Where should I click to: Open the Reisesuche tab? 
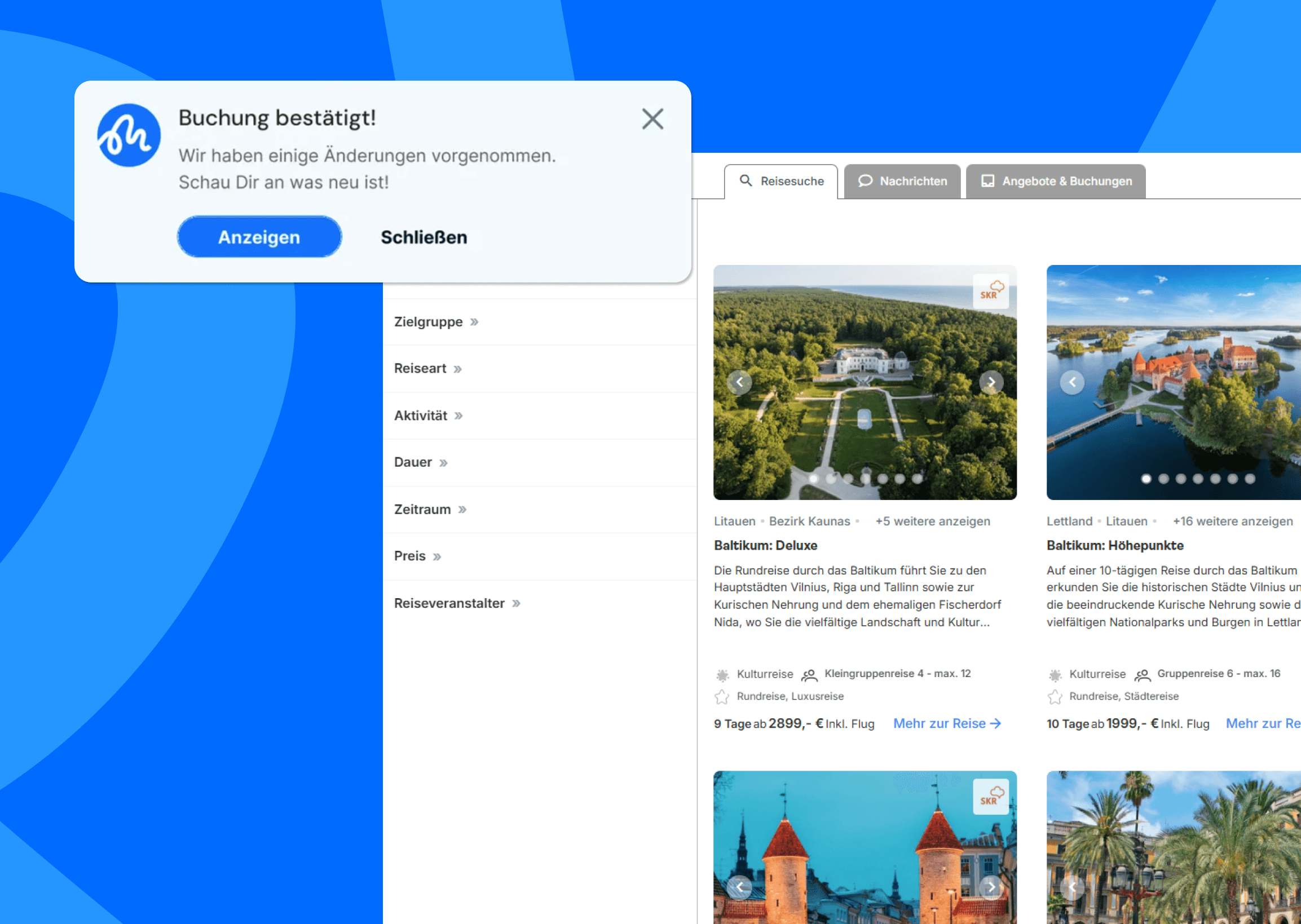pyautogui.click(x=781, y=181)
